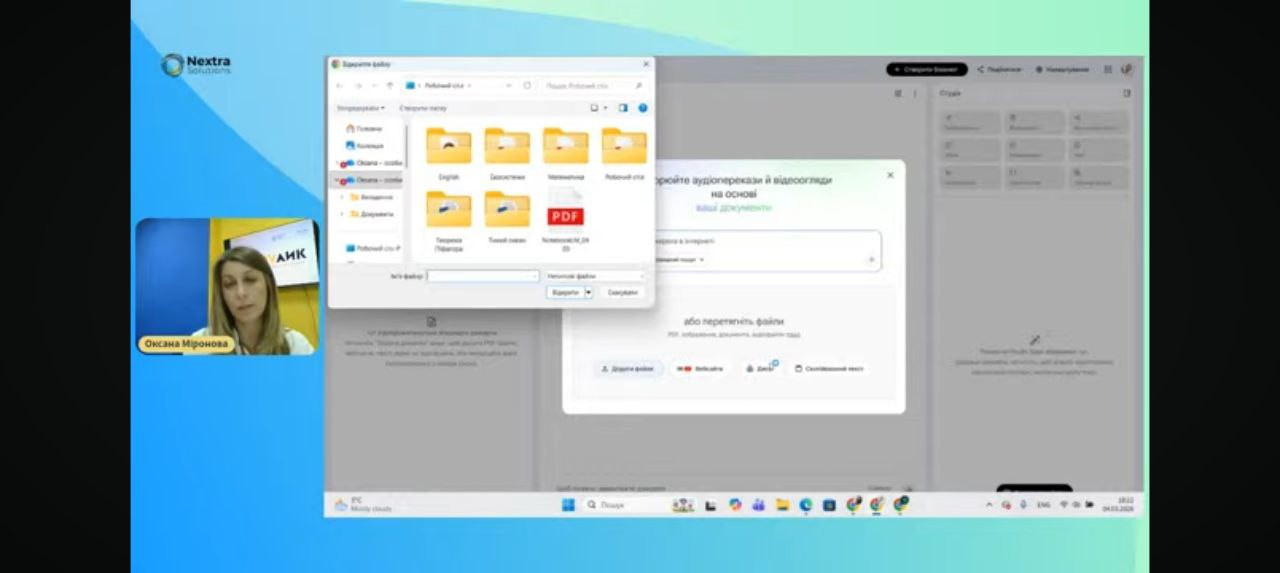Image resolution: width=1280 pixels, height=573 pixels.
Task: Click the search field in file dialog
Action: [592, 86]
